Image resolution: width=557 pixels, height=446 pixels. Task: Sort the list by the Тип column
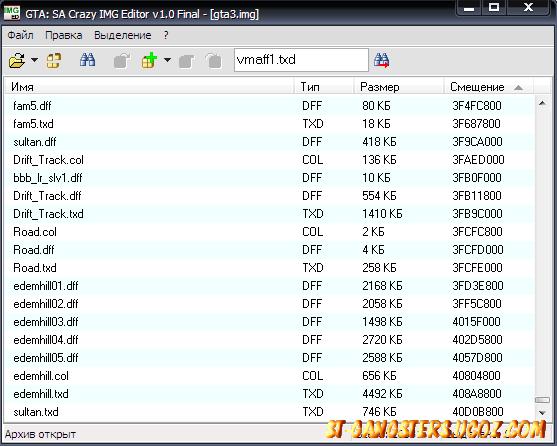[324, 87]
